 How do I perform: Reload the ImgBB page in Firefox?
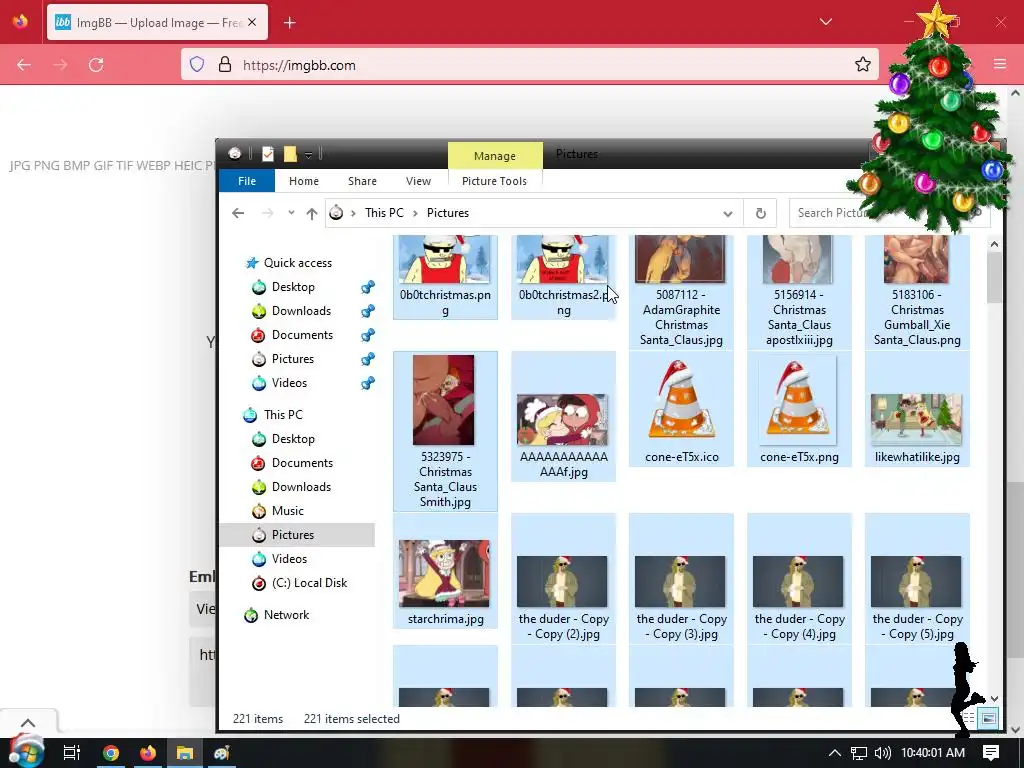(x=96, y=65)
